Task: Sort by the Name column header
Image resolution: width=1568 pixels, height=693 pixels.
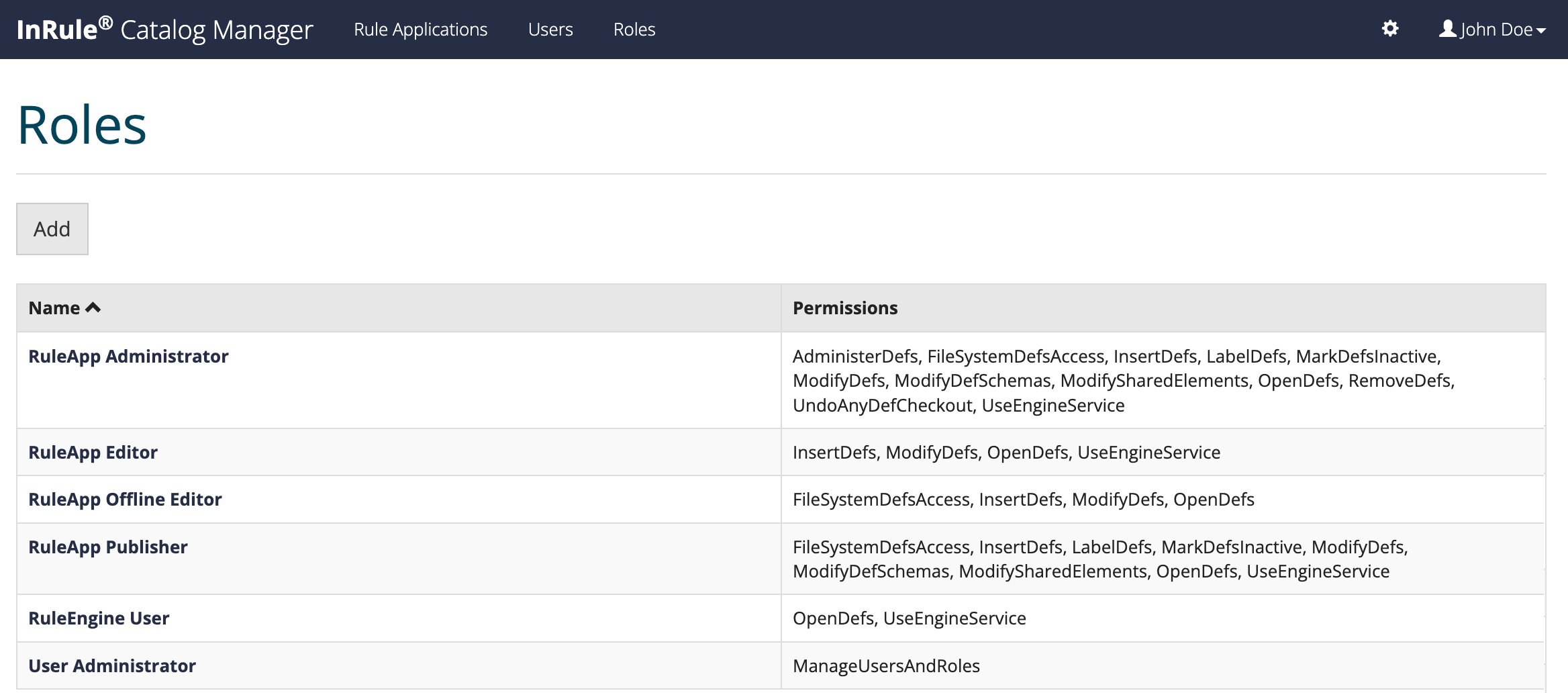Action: click(x=54, y=308)
